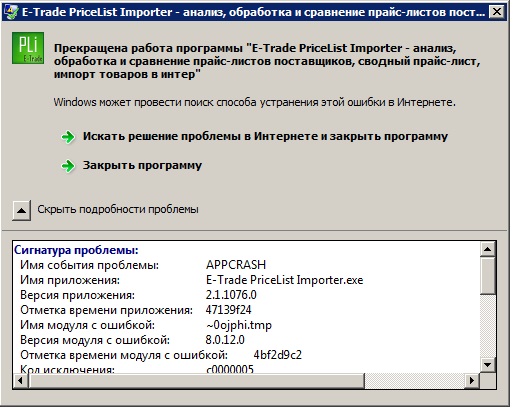Choose "Искать решение проблемы в Интернете и закрыть программу"
This screenshot has width=514, height=408.
pos(265,136)
